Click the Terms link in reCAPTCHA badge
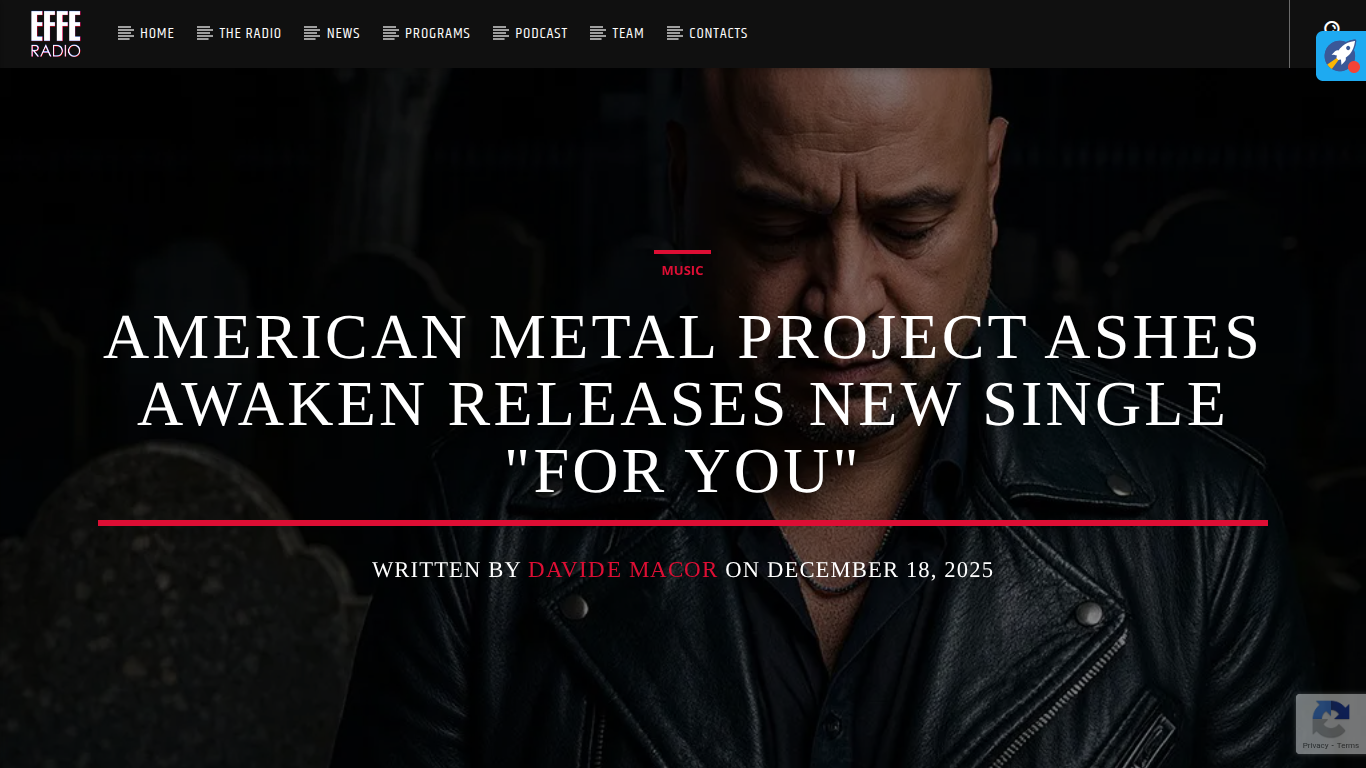 tap(1348, 746)
